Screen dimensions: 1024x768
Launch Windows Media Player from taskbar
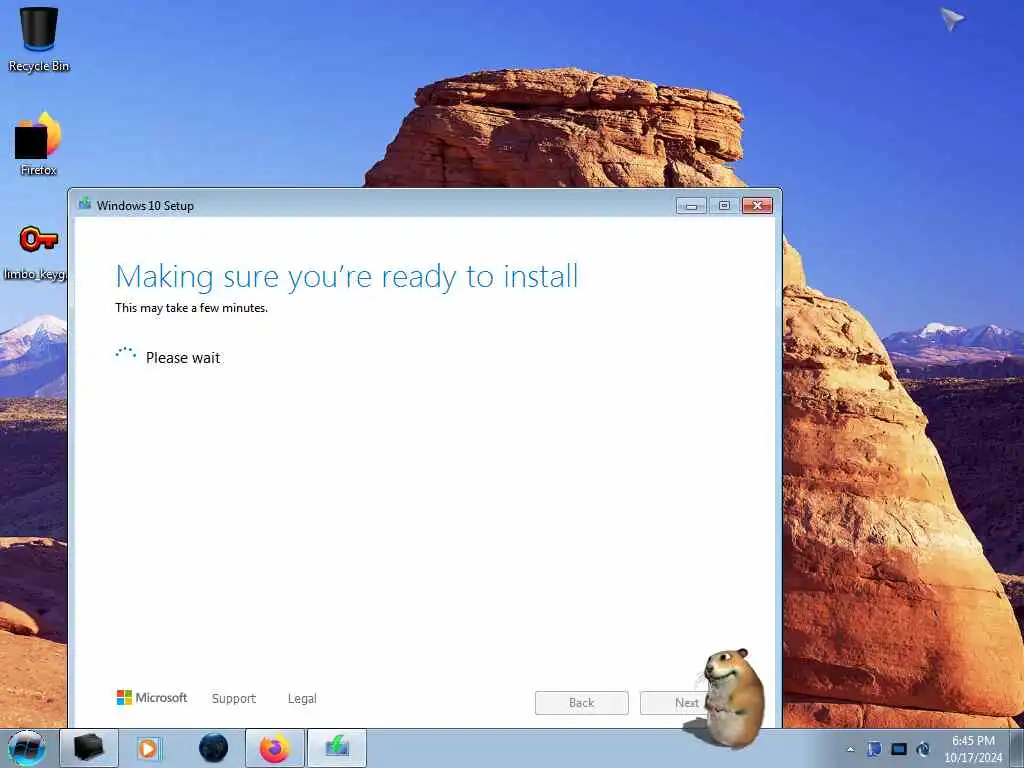tap(148, 748)
